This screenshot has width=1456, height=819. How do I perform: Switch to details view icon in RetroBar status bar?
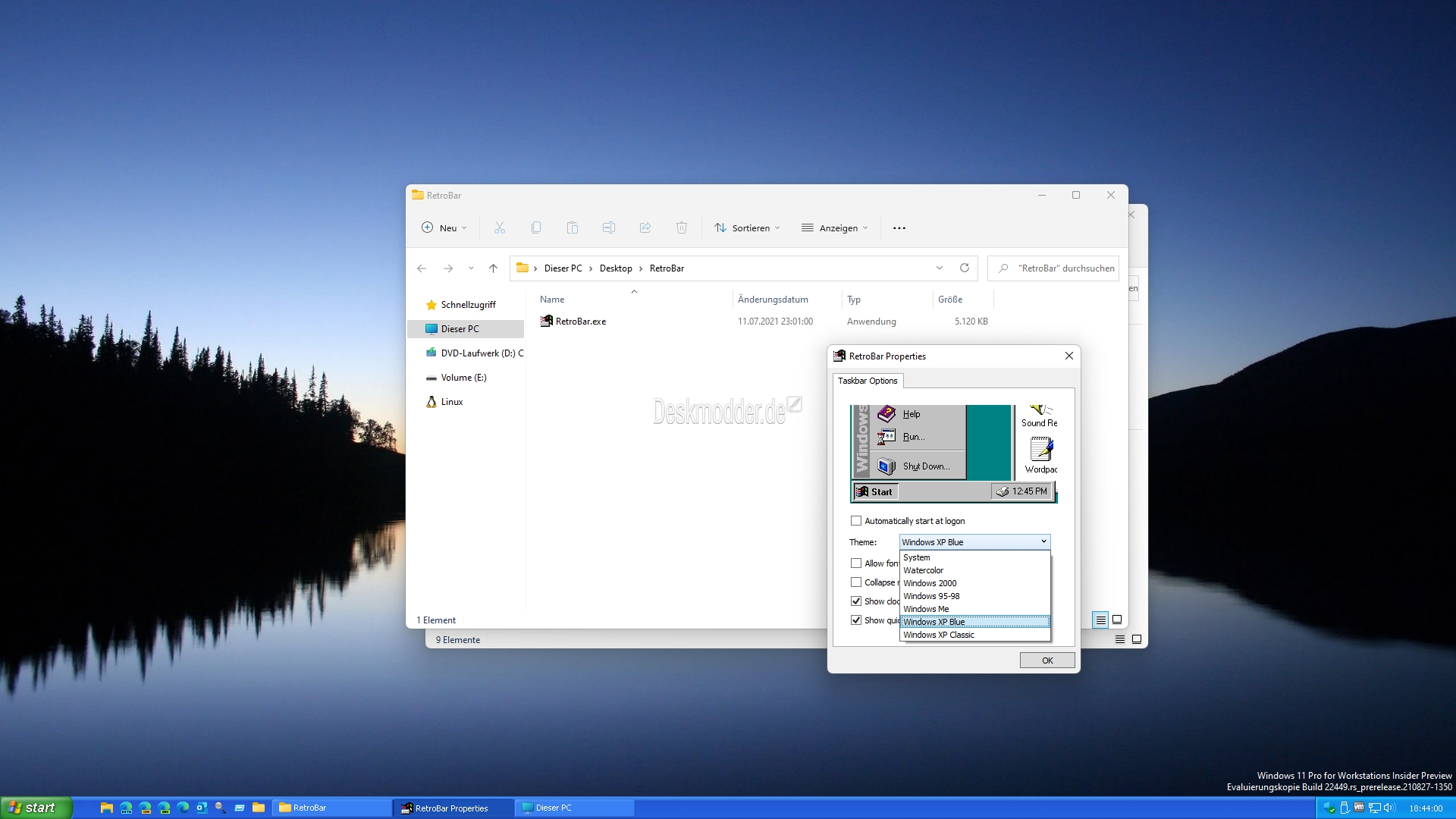click(x=1100, y=620)
